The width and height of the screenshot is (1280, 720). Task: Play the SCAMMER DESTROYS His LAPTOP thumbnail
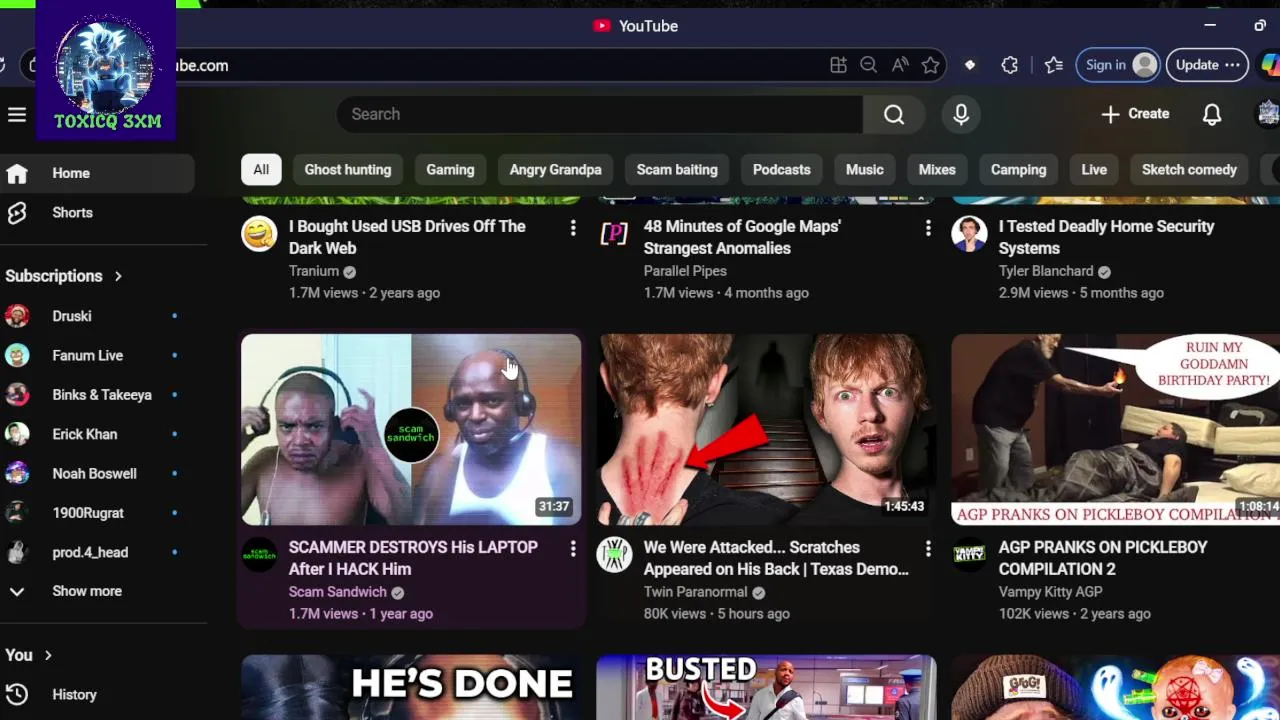point(411,430)
